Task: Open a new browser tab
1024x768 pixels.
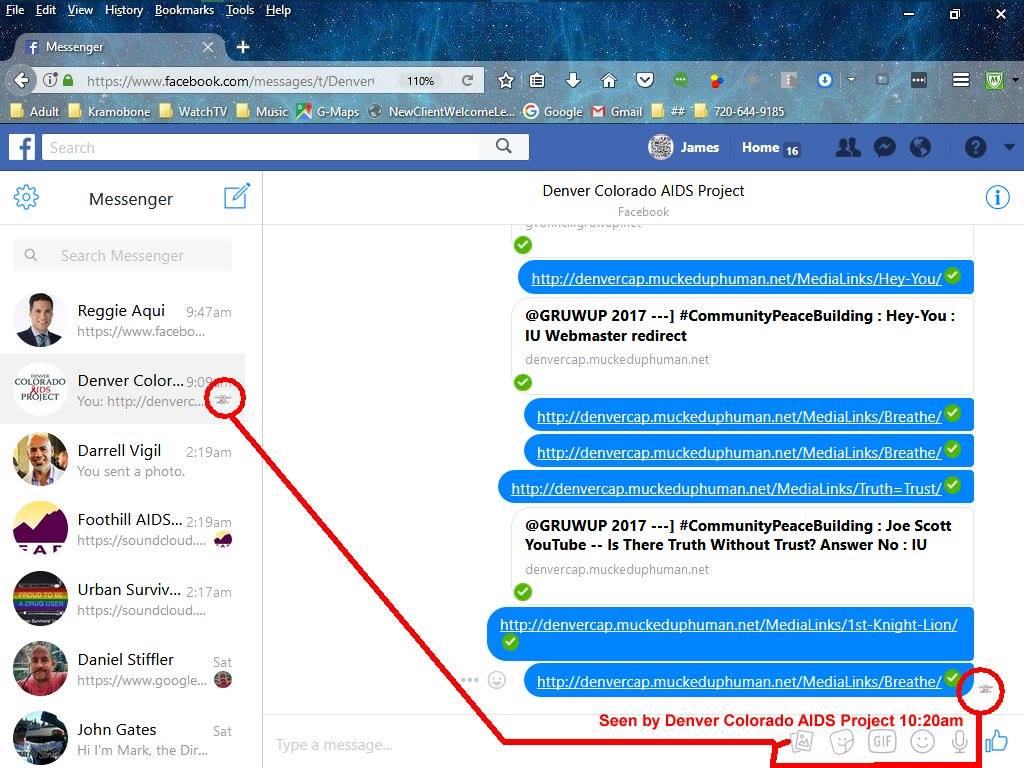Action: [x=242, y=47]
